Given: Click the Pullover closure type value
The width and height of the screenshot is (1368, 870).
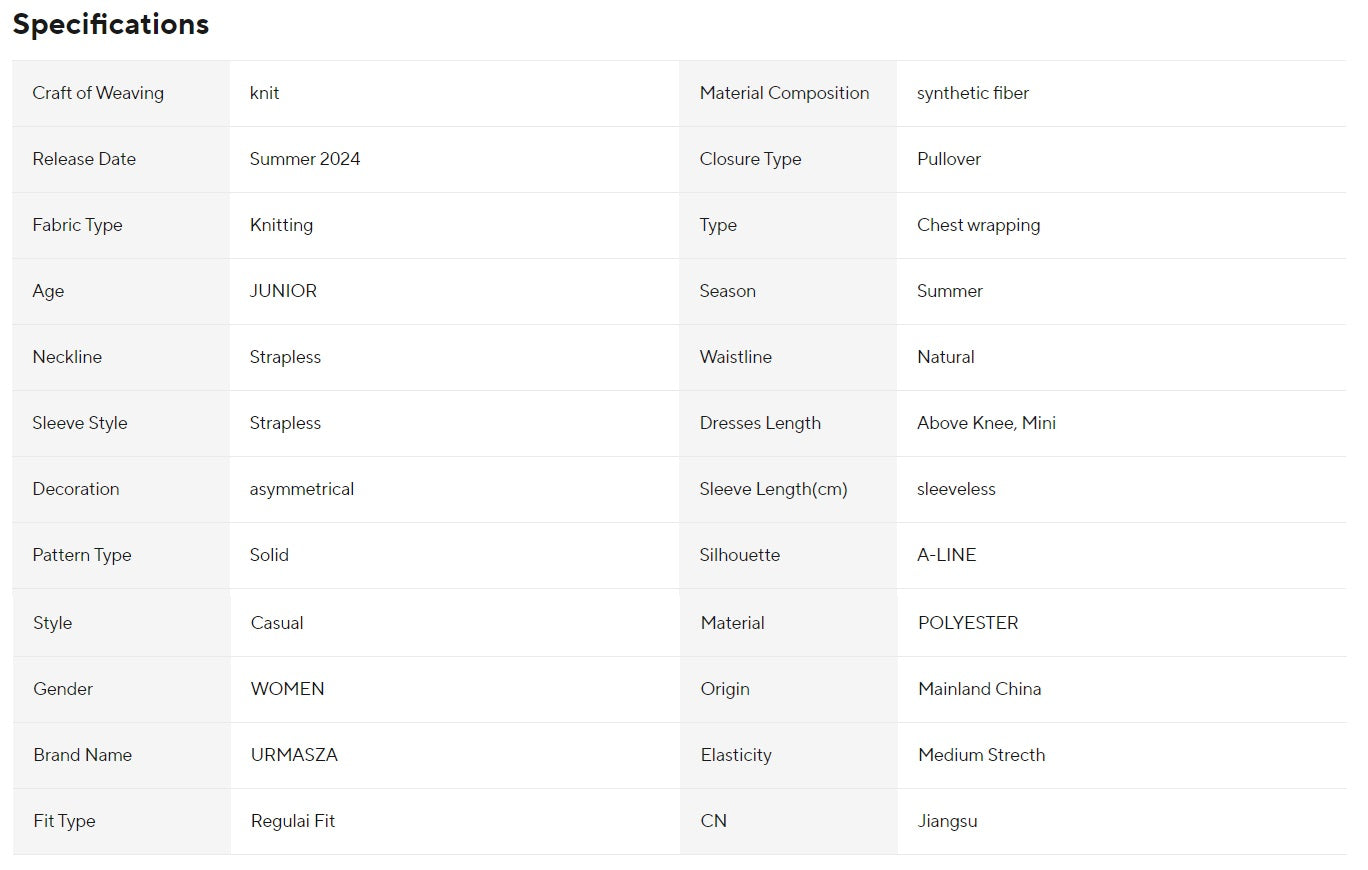Looking at the screenshot, I should click(948, 159).
